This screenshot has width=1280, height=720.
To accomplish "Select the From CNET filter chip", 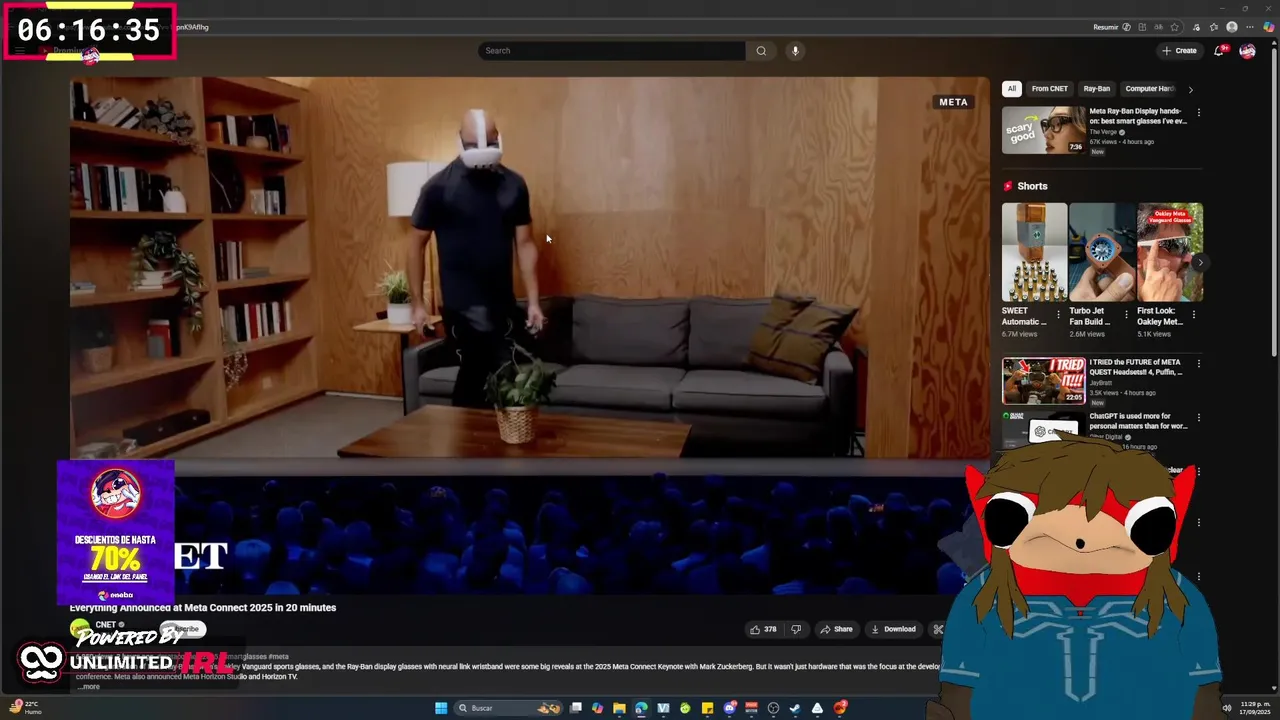I will point(1049,89).
